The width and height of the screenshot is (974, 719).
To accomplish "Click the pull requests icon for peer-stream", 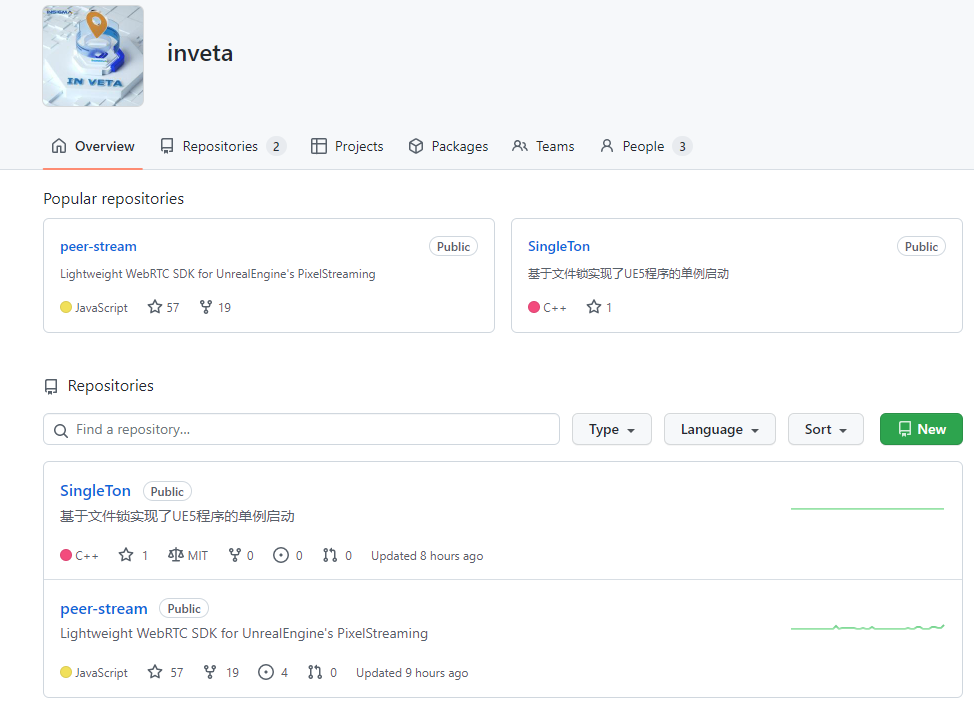I will [x=315, y=672].
